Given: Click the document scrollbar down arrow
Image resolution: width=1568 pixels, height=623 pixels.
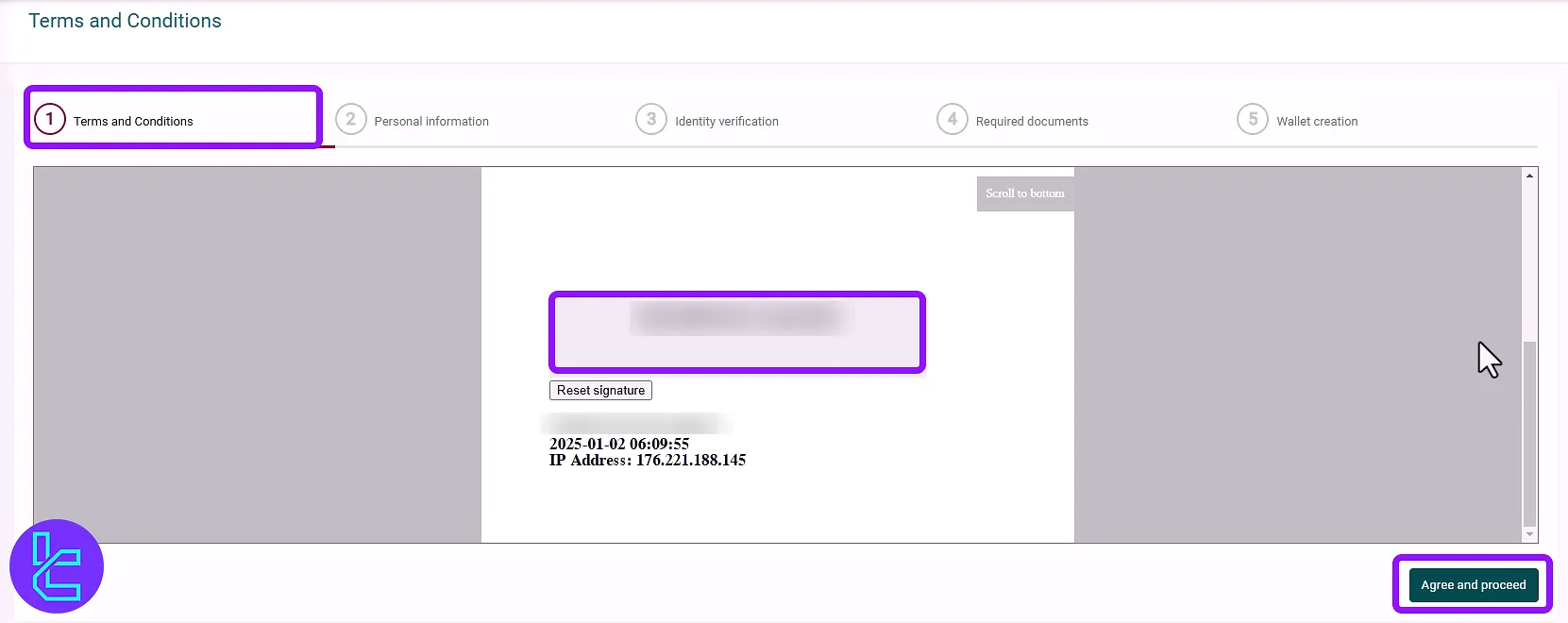Looking at the screenshot, I should point(1530,535).
